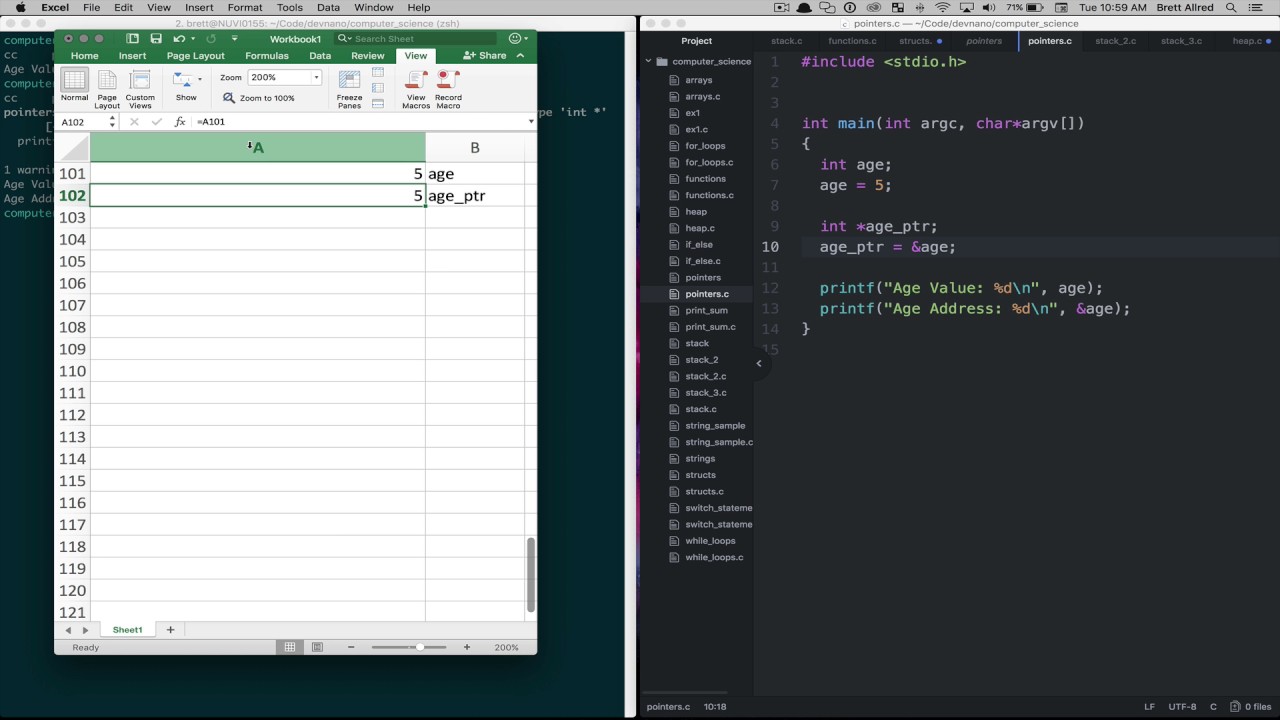Click the Name Box up/down stepper arrows
Viewport: 1280px width, 720px height.
(112, 122)
